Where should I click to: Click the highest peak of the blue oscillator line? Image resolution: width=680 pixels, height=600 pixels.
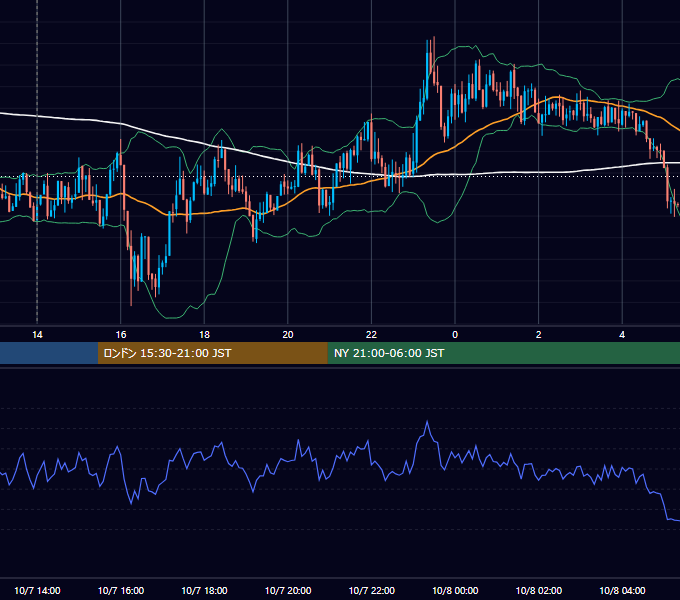click(427, 421)
